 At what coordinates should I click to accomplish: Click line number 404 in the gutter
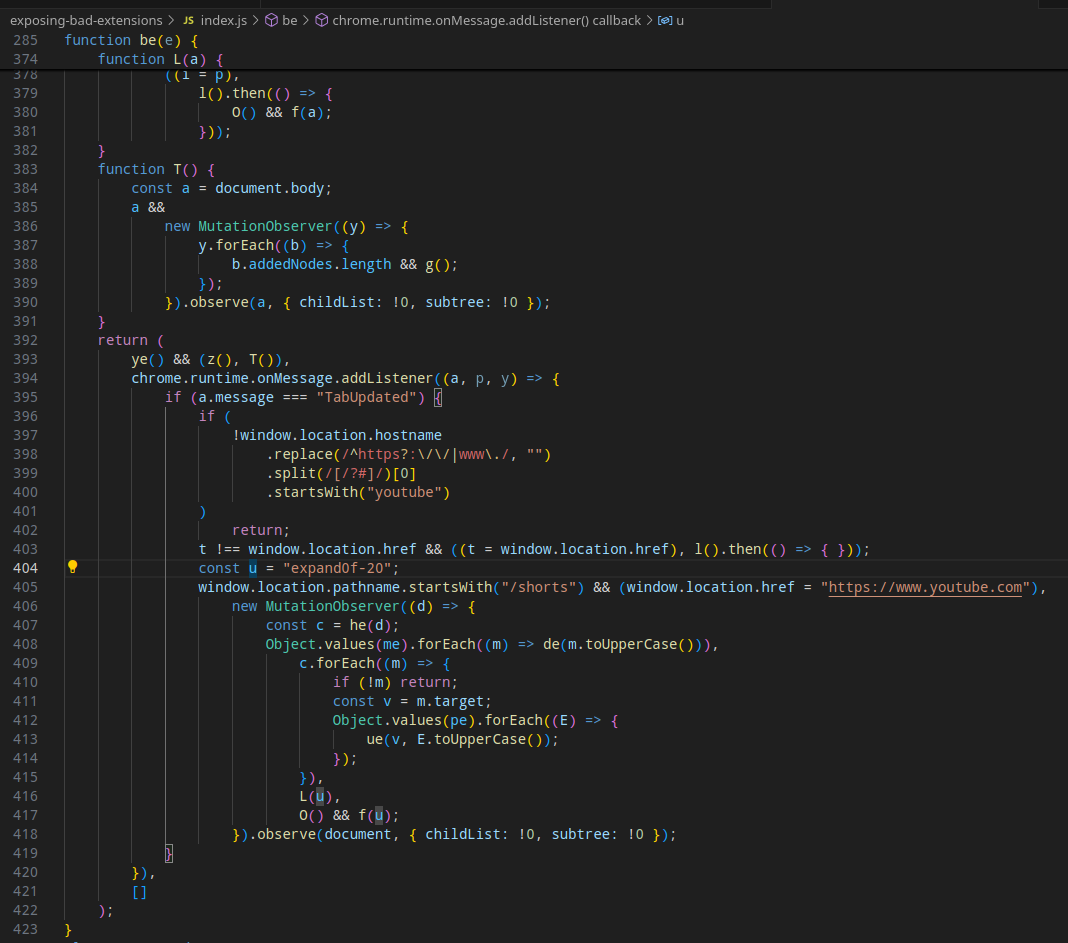pyautogui.click(x=25, y=568)
